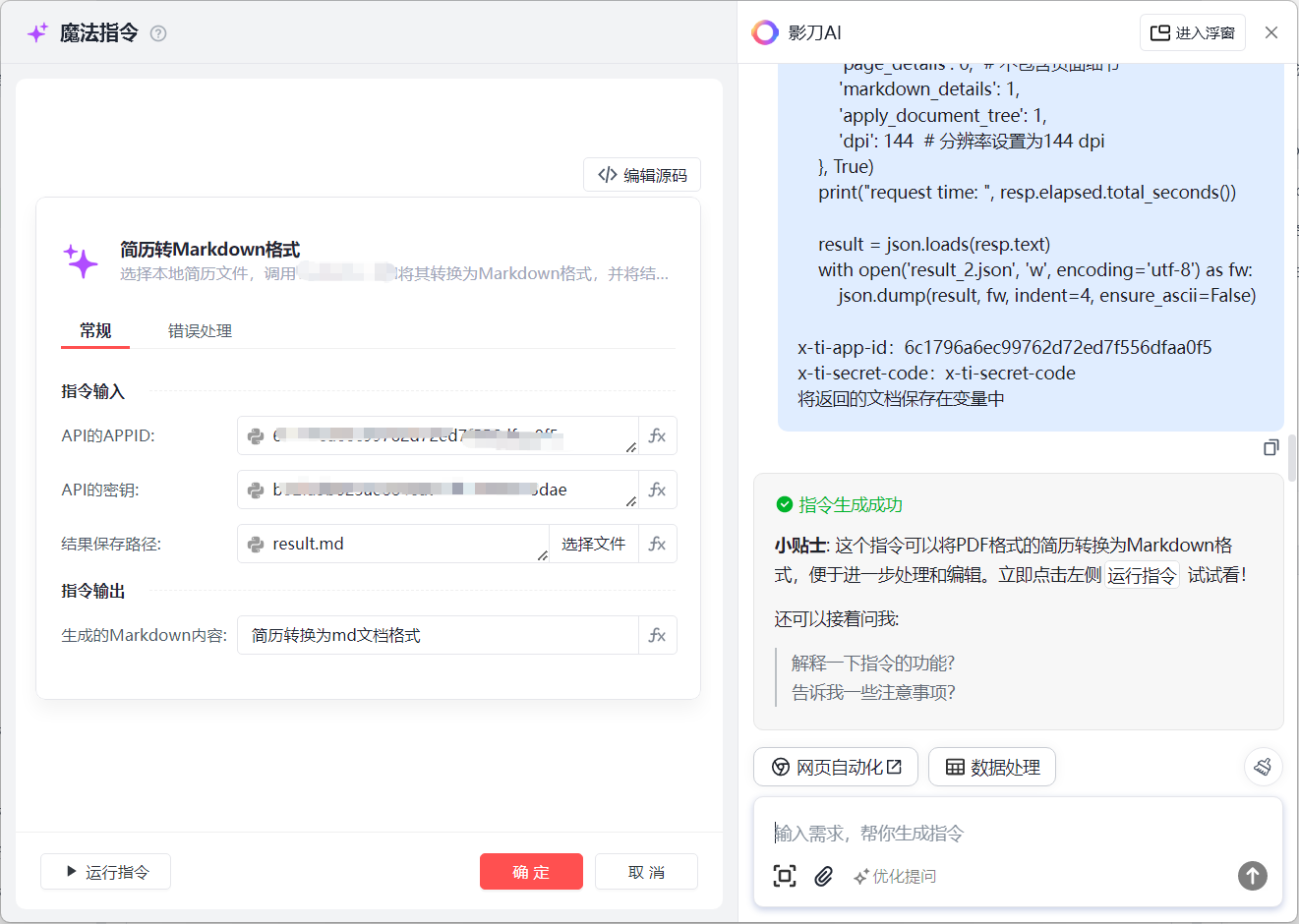Click the screenshot capture icon in chat
The width and height of the screenshot is (1299, 924).
785,876
